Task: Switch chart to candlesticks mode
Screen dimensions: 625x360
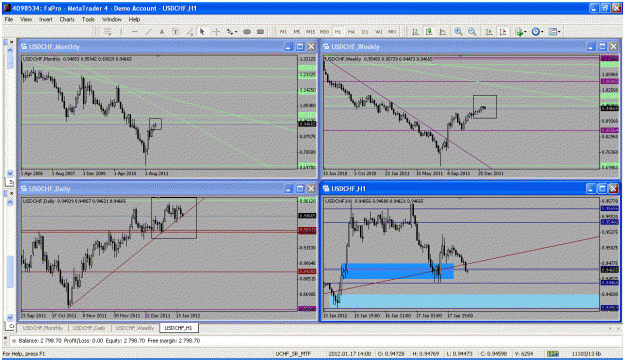Action: [429, 32]
